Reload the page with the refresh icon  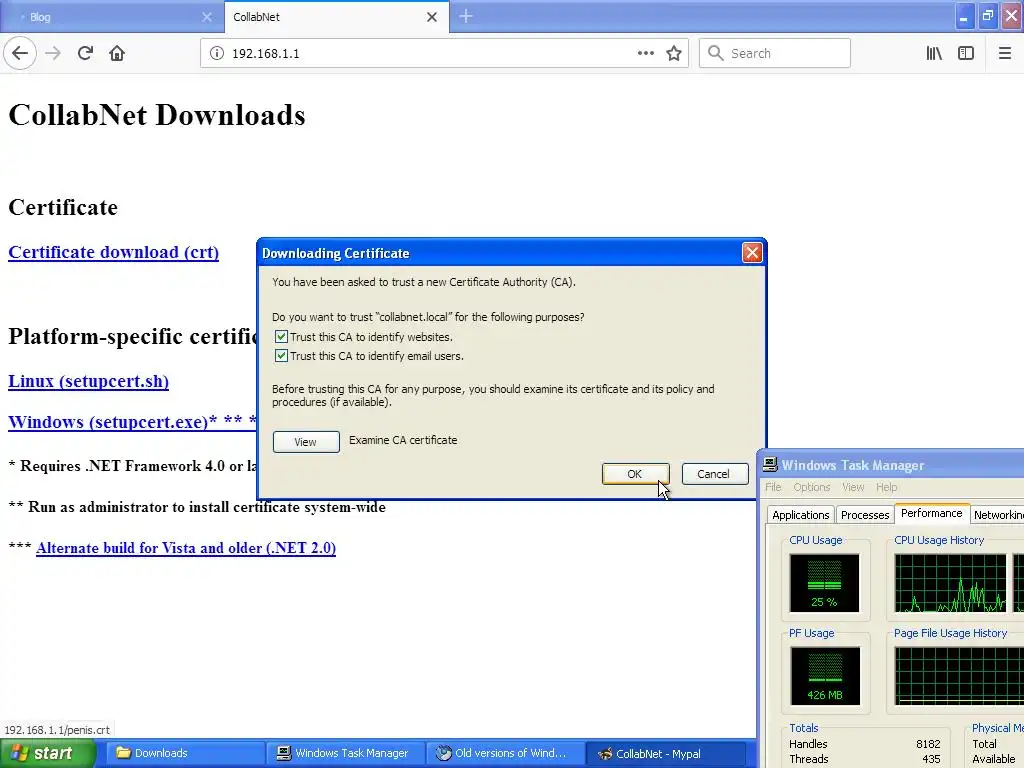[85, 53]
